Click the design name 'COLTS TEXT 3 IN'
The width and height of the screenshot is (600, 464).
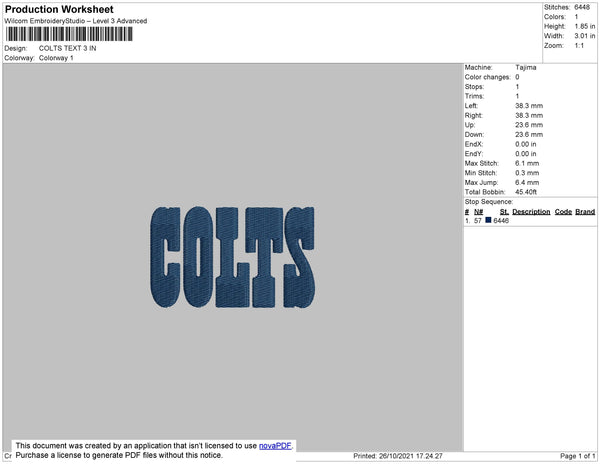pos(67,48)
